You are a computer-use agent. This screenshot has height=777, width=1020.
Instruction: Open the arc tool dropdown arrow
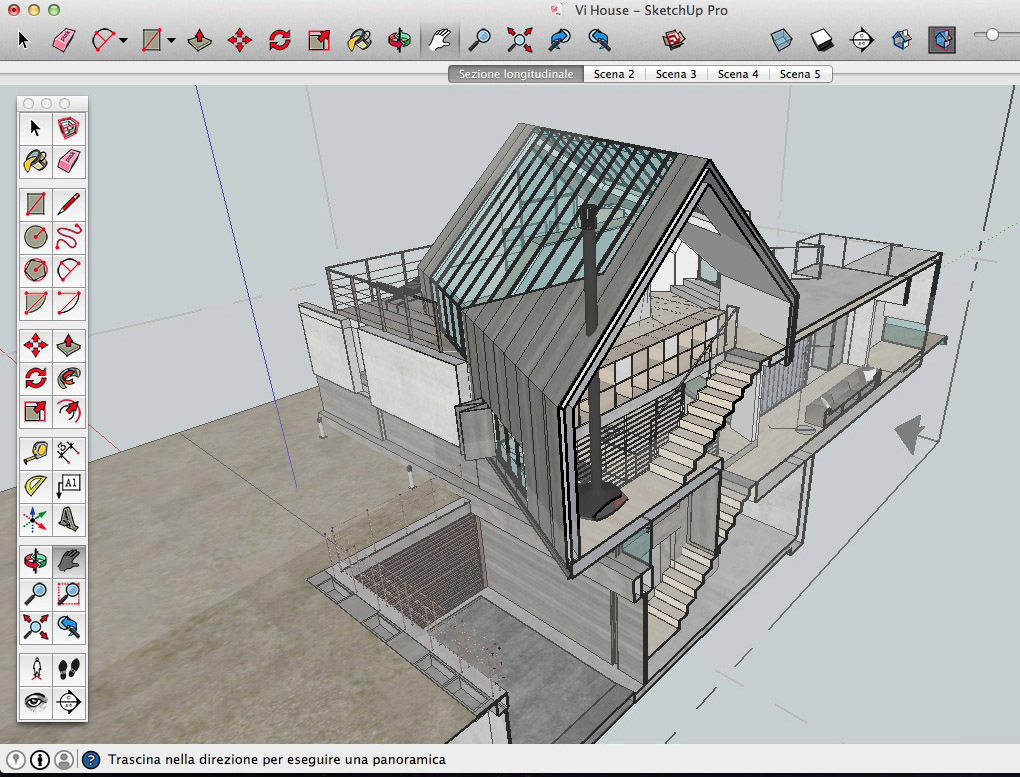click(123, 41)
